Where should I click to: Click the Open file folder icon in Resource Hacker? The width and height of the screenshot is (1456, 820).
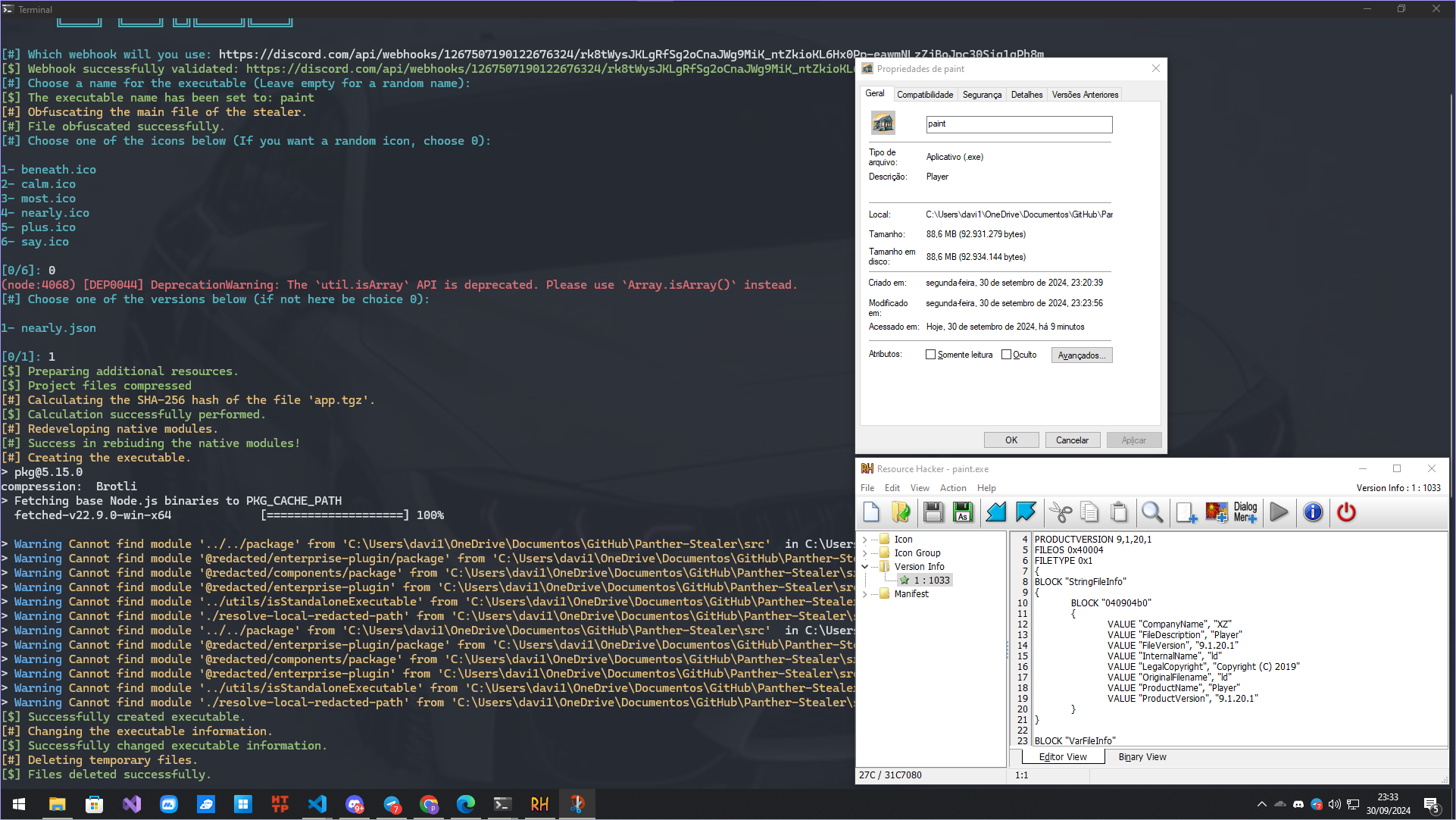[901, 512]
